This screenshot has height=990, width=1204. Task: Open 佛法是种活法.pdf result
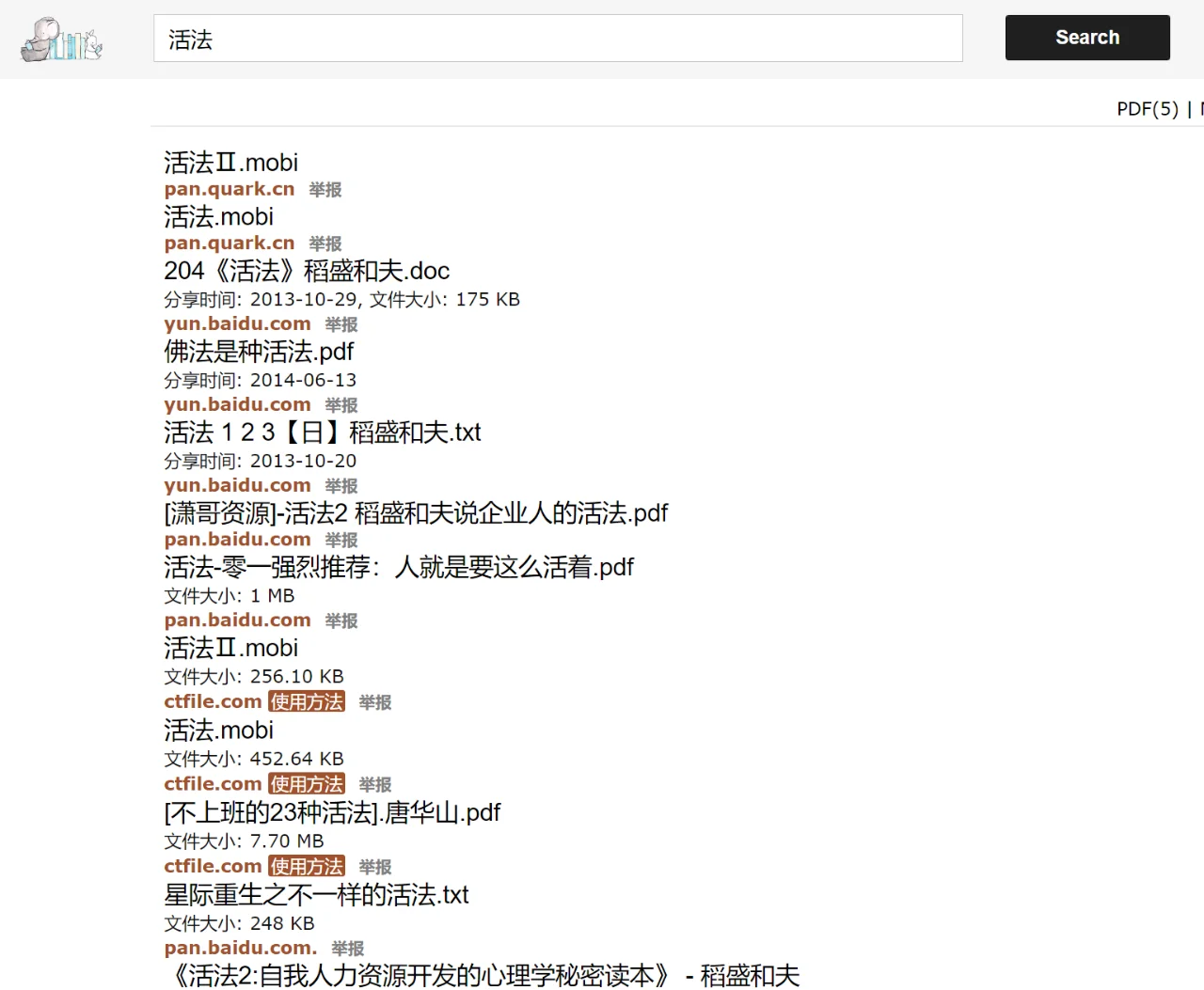[x=259, y=352]
